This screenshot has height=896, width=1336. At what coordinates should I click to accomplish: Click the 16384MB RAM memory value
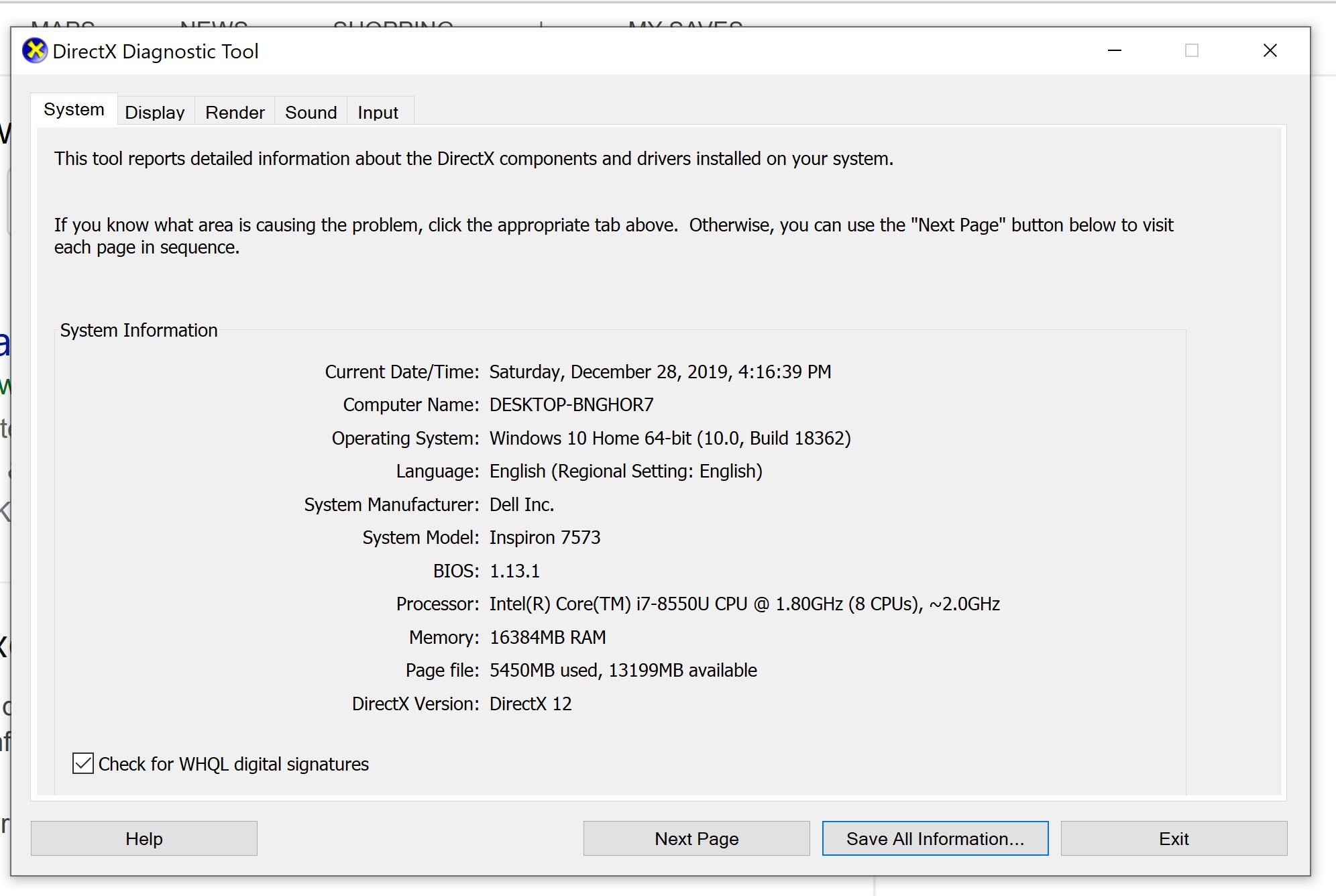coord(548,637)
